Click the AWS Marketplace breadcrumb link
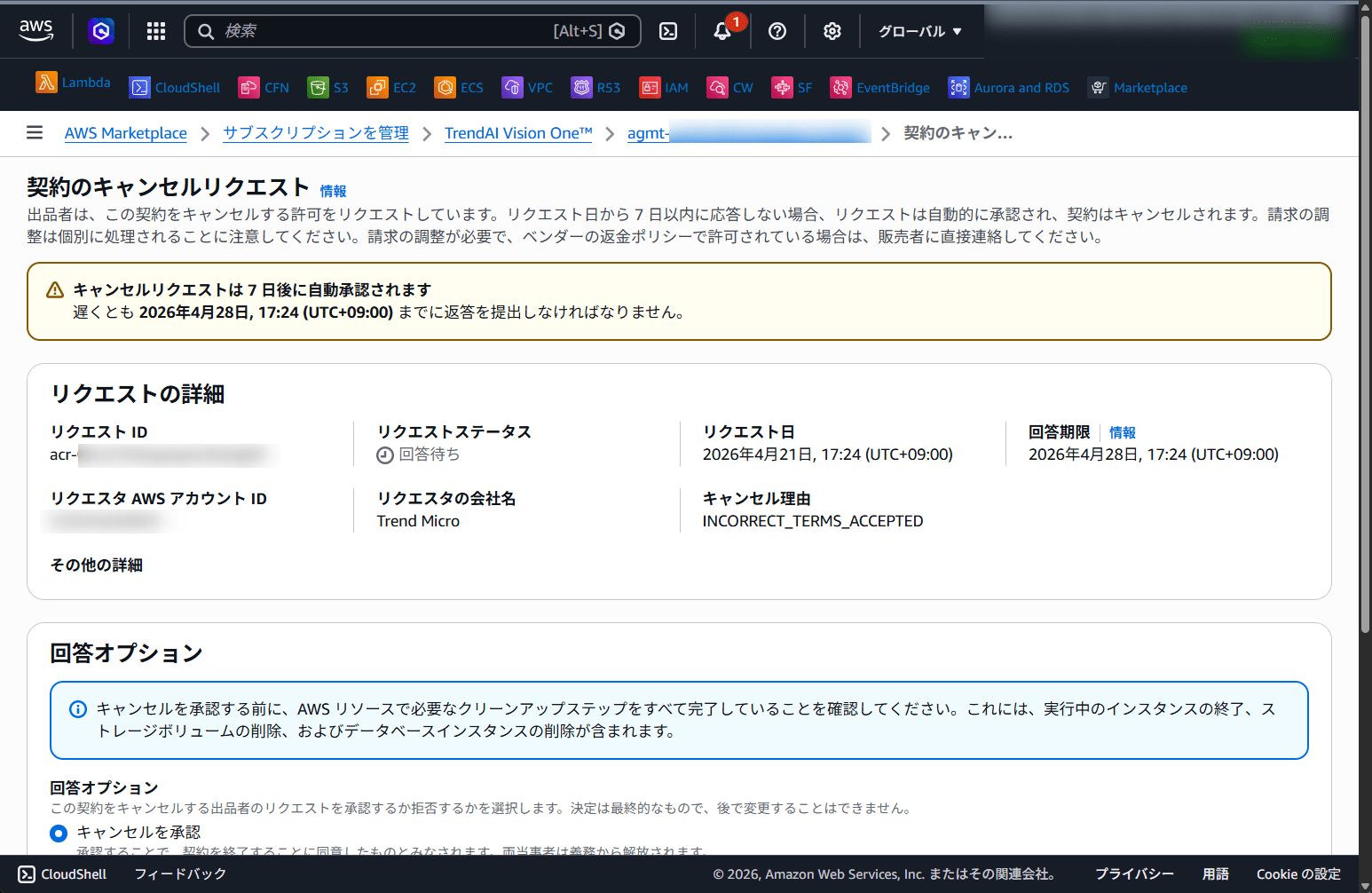Image resolution: width=1372 pixels, height=893 pixels. point(125,133)
